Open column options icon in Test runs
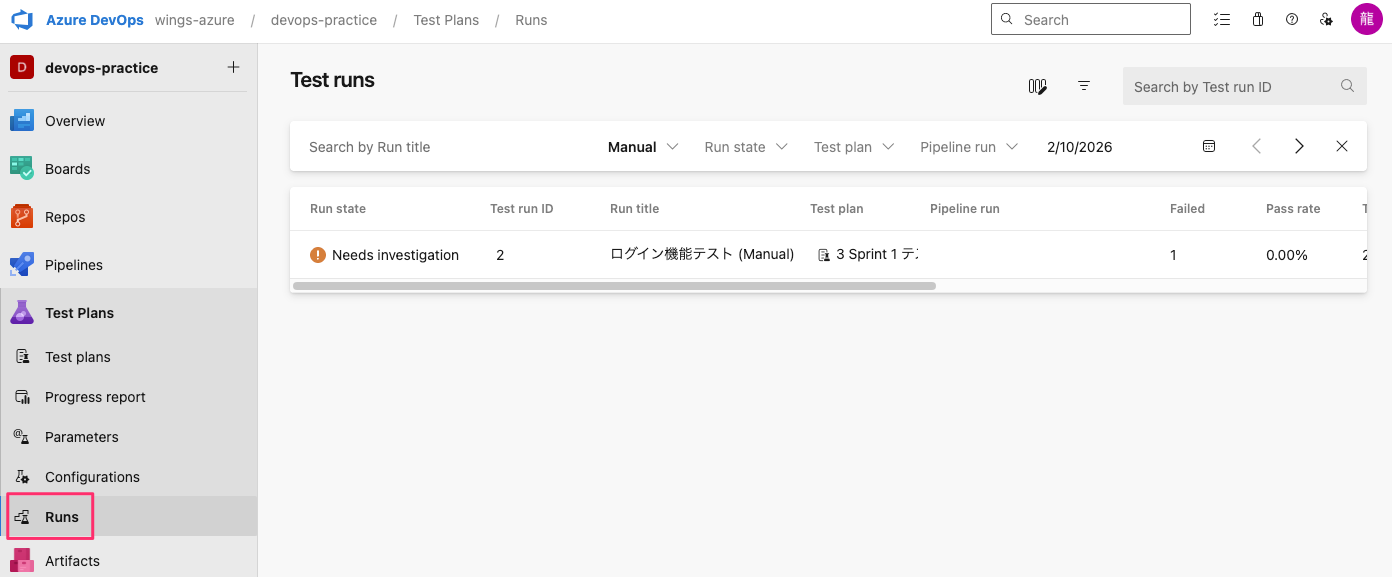 click(x=1037, y=87)
